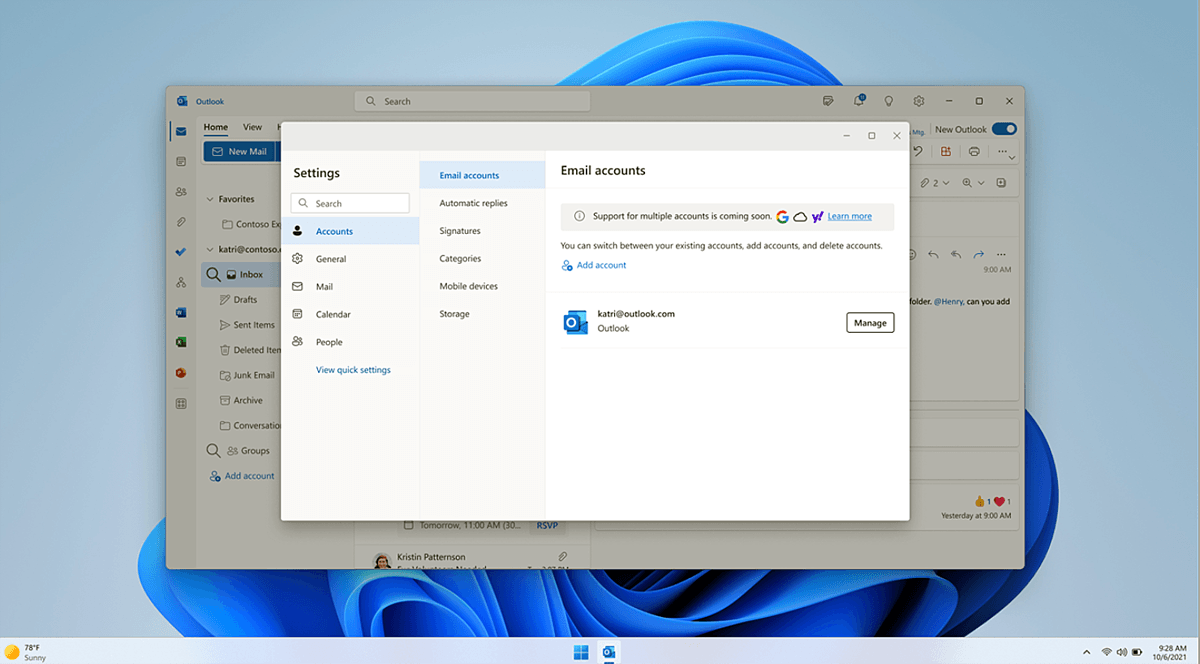Open the ribbon's three-dot overflow menu
1200x664 pixels.
(x=1002, y=151)
